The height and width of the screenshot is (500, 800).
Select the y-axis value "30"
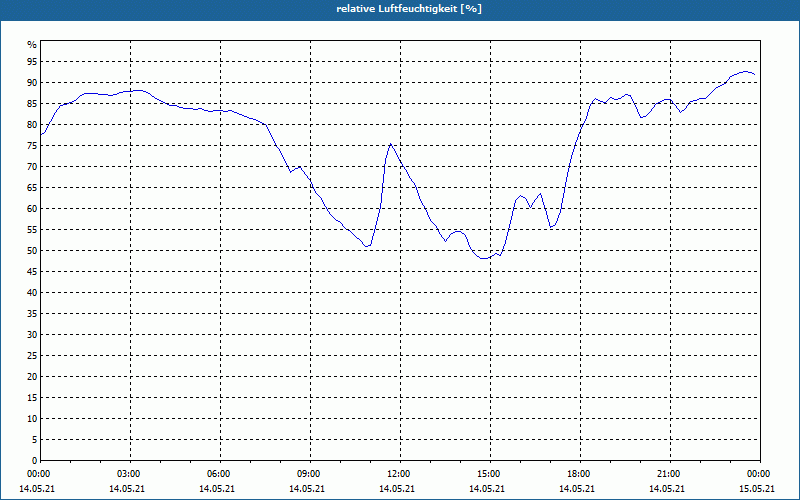(32, 335)
